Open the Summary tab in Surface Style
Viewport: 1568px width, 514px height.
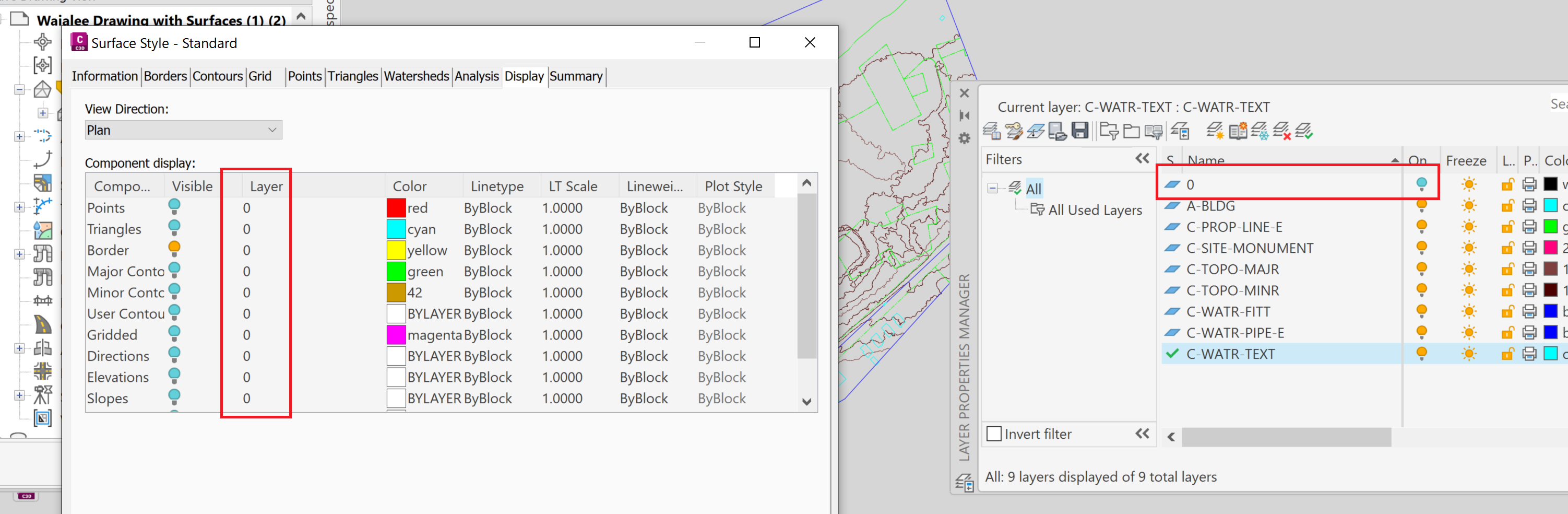click(576, 76)
